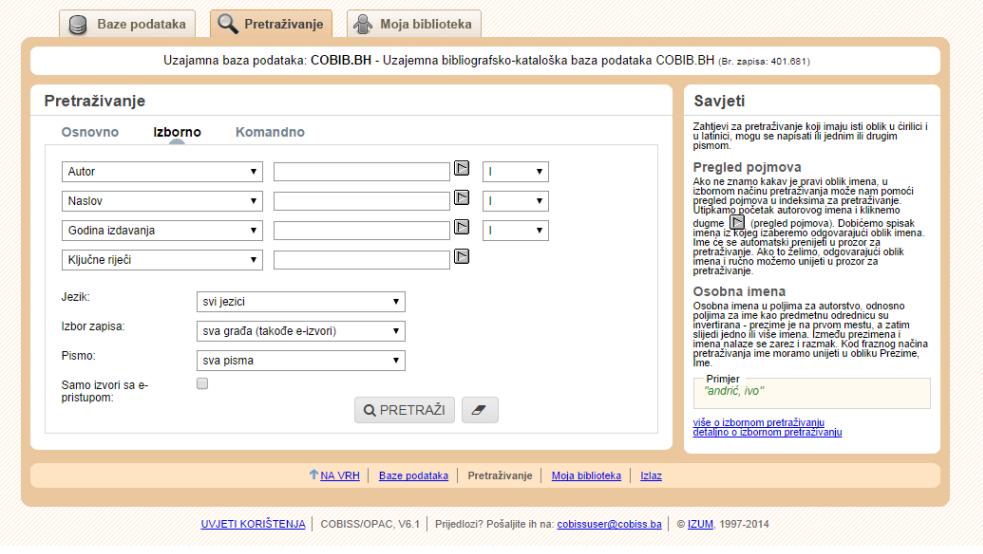Screen dimensions: 983x554
Task: Expand the Jezik dropdown showing svi jezici
Action: coord(301,301)
